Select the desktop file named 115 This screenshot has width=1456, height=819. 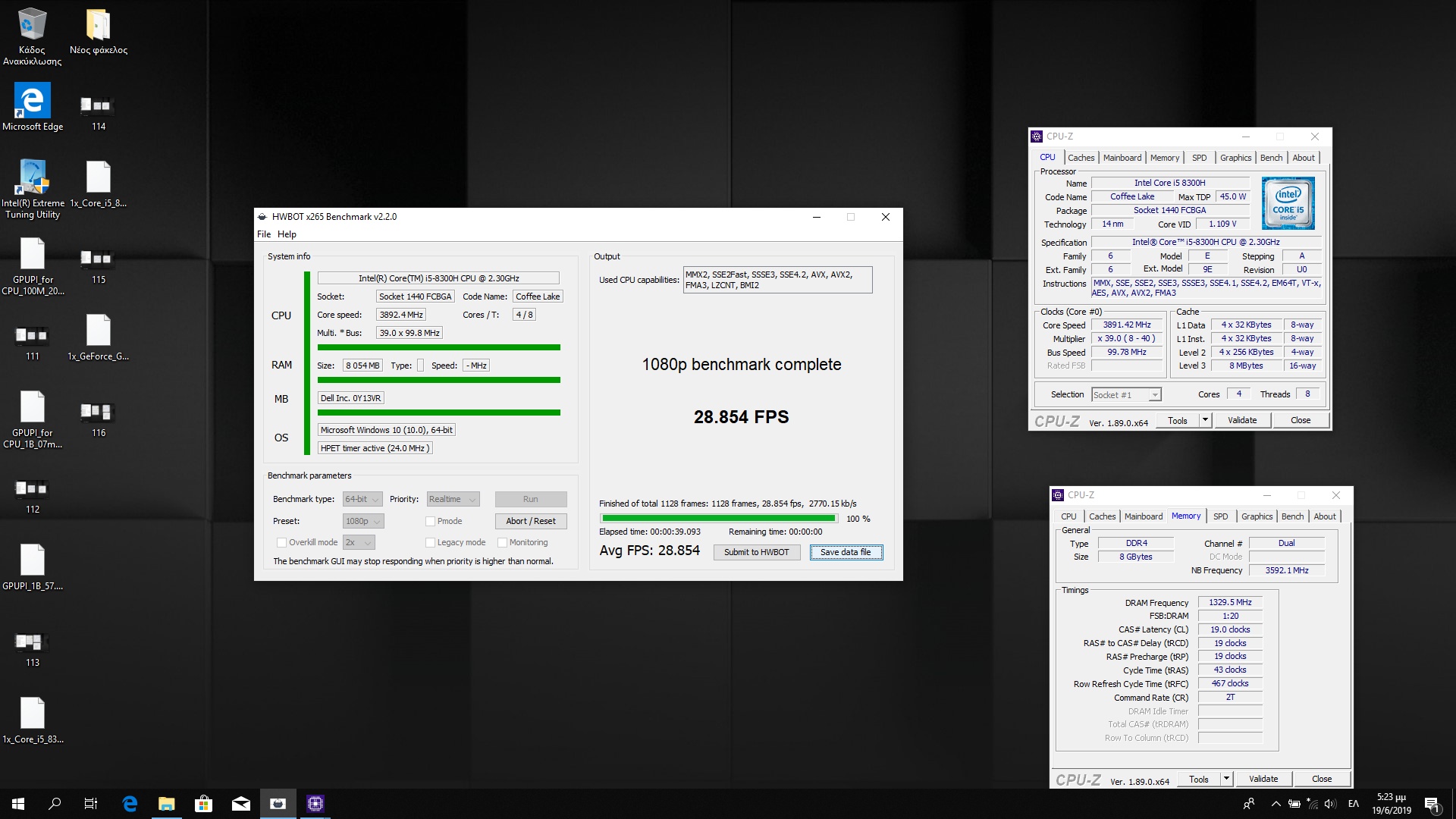pos(99,265)
